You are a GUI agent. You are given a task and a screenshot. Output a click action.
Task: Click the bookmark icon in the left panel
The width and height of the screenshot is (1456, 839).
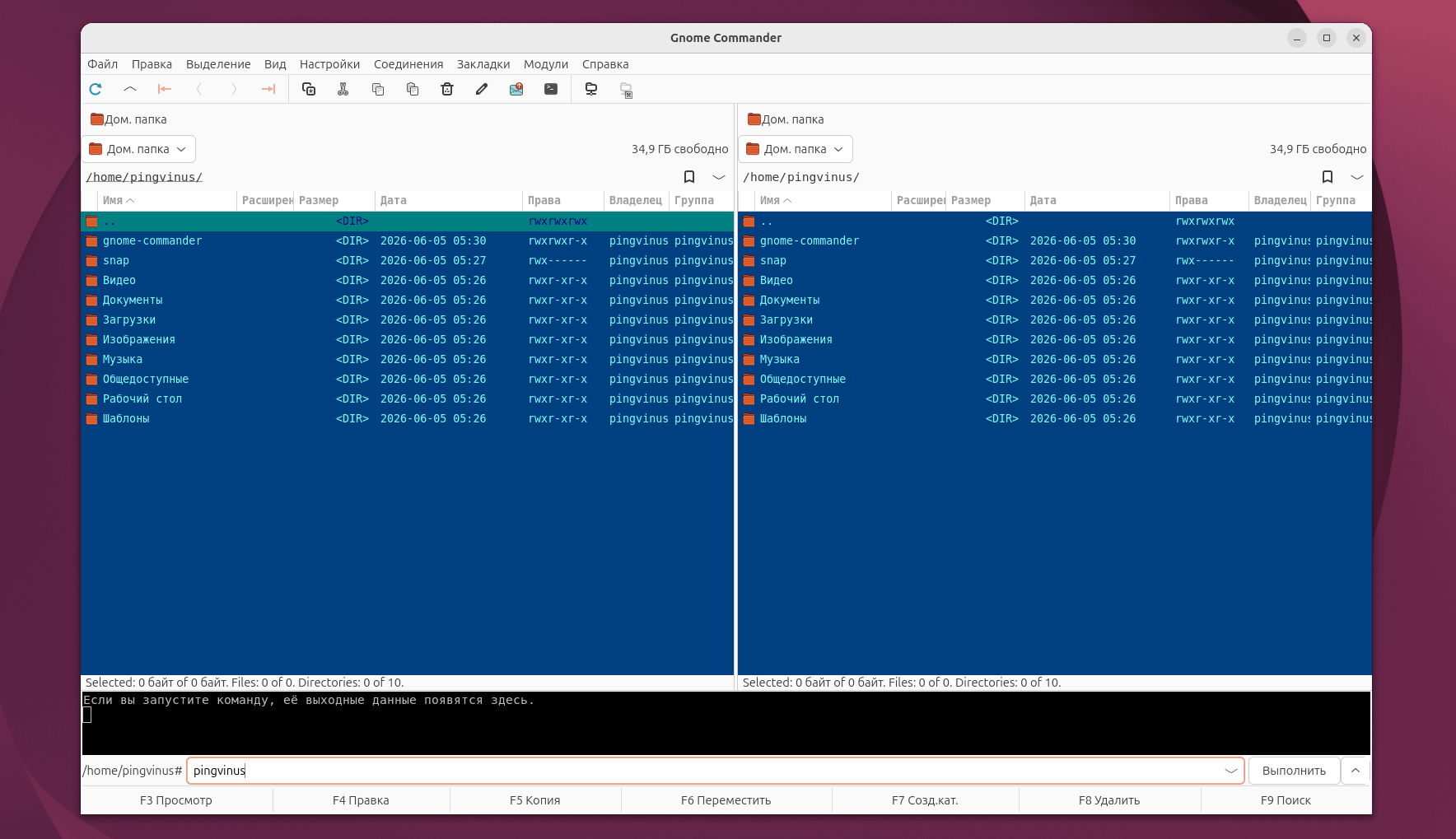pos(689,177)
